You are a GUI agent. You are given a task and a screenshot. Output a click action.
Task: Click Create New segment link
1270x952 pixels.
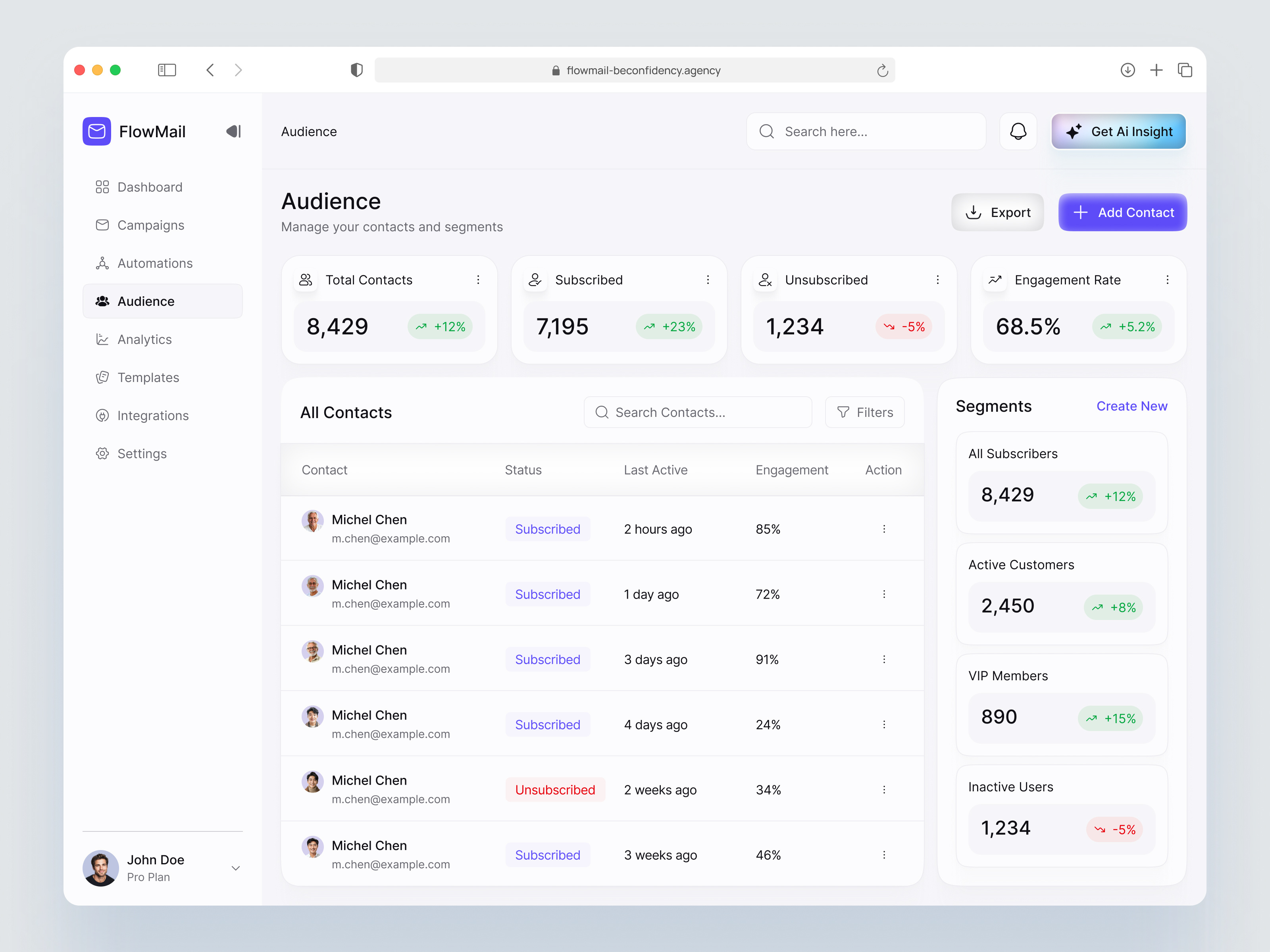(x=1131, y=406)
